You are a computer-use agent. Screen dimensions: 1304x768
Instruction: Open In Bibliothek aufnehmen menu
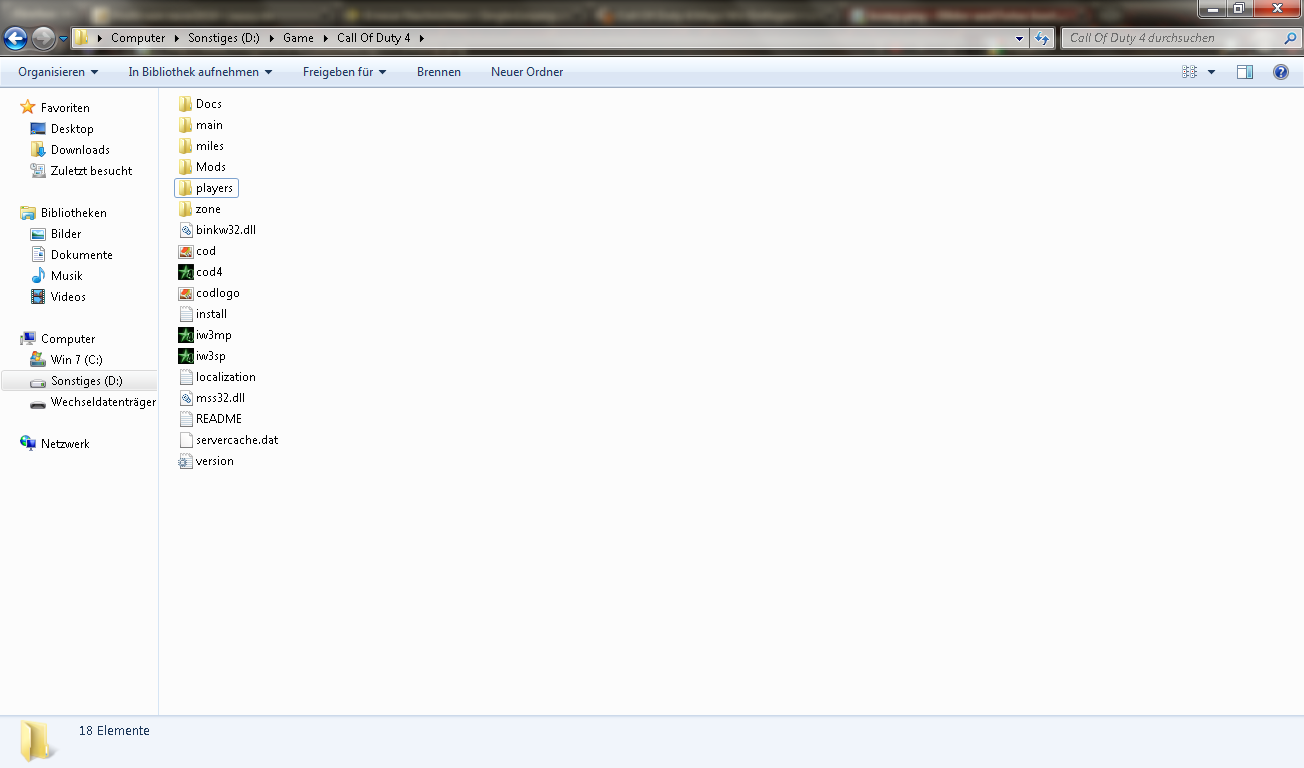pos(200,72)
